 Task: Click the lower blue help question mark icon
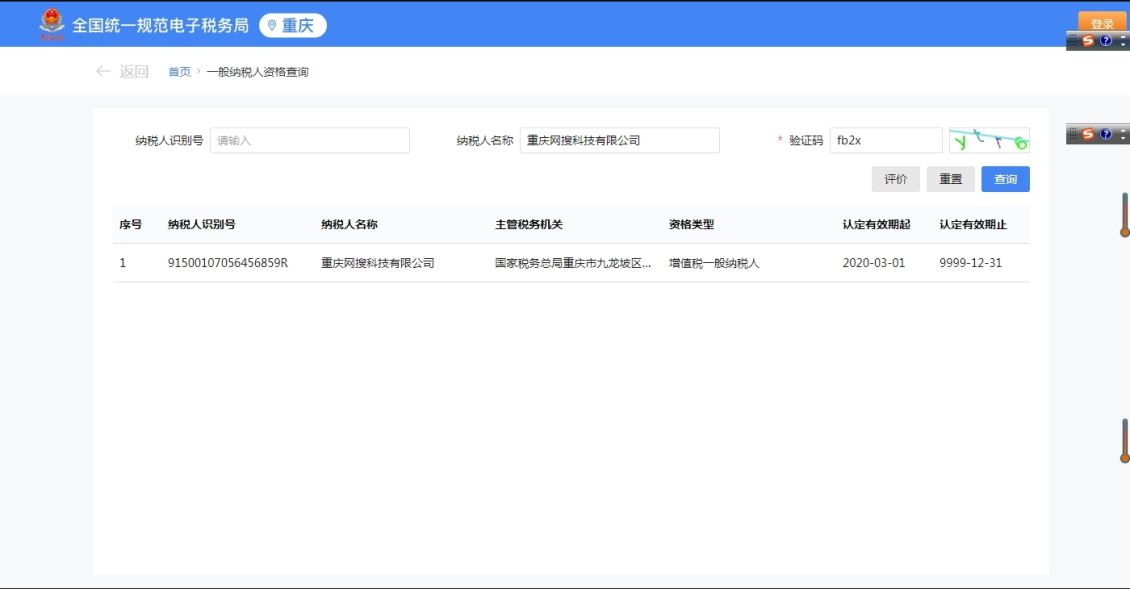(x=1105, y=134)
